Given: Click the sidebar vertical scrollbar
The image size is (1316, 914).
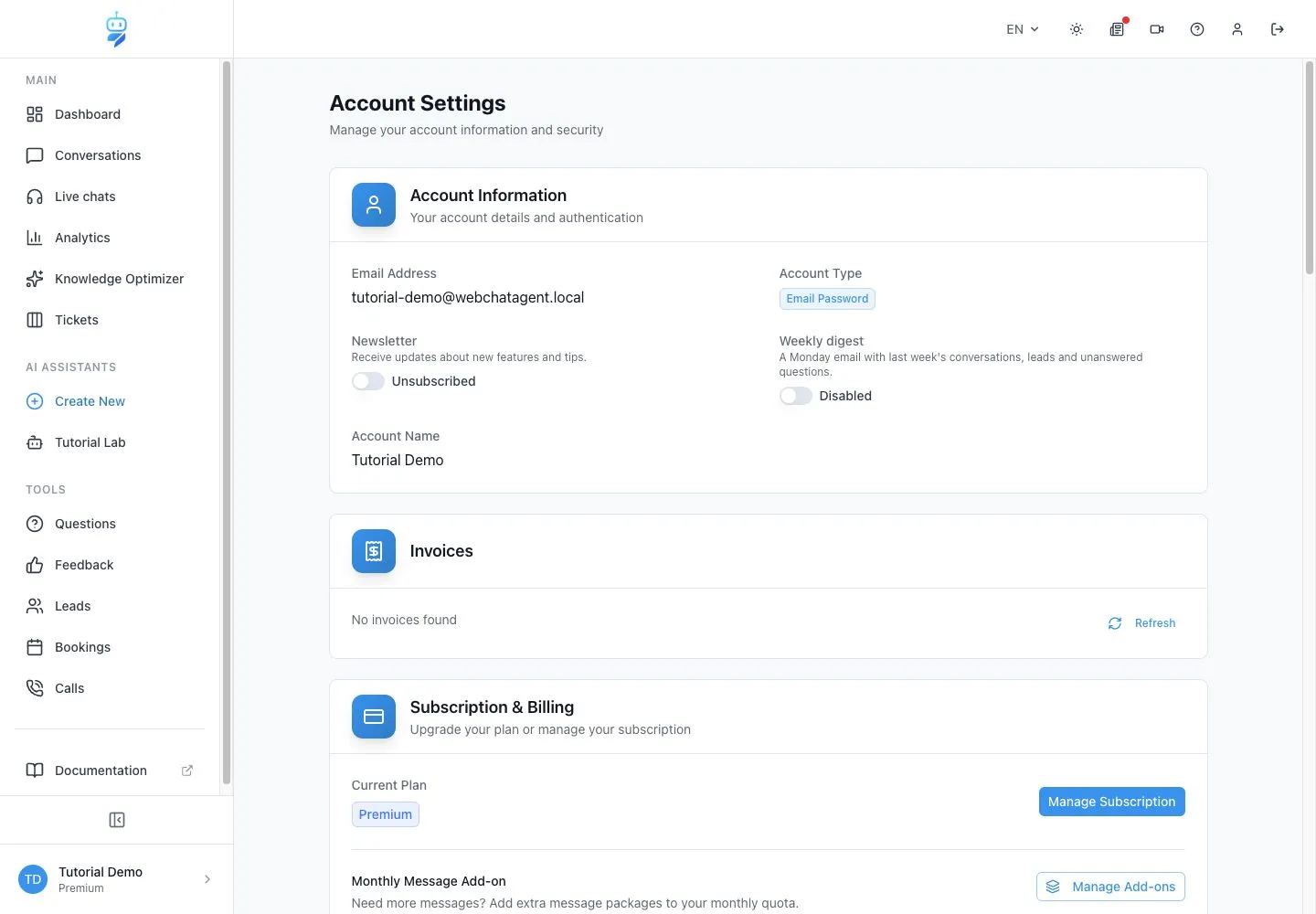Looking at the screenshot, I should coord(227,423).
